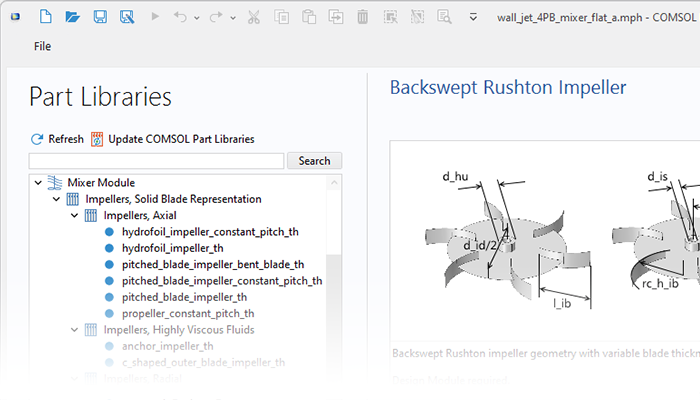Collapse the Mixer Module tree node
This screenshot has height=400, width=700.
pos(38,183)
